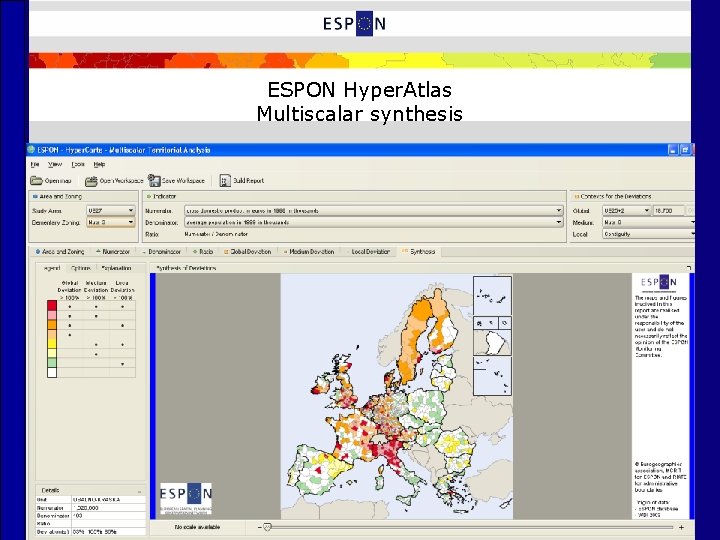Open the View menu
This screenshot has width=720, height=540.
click(55, 164)
